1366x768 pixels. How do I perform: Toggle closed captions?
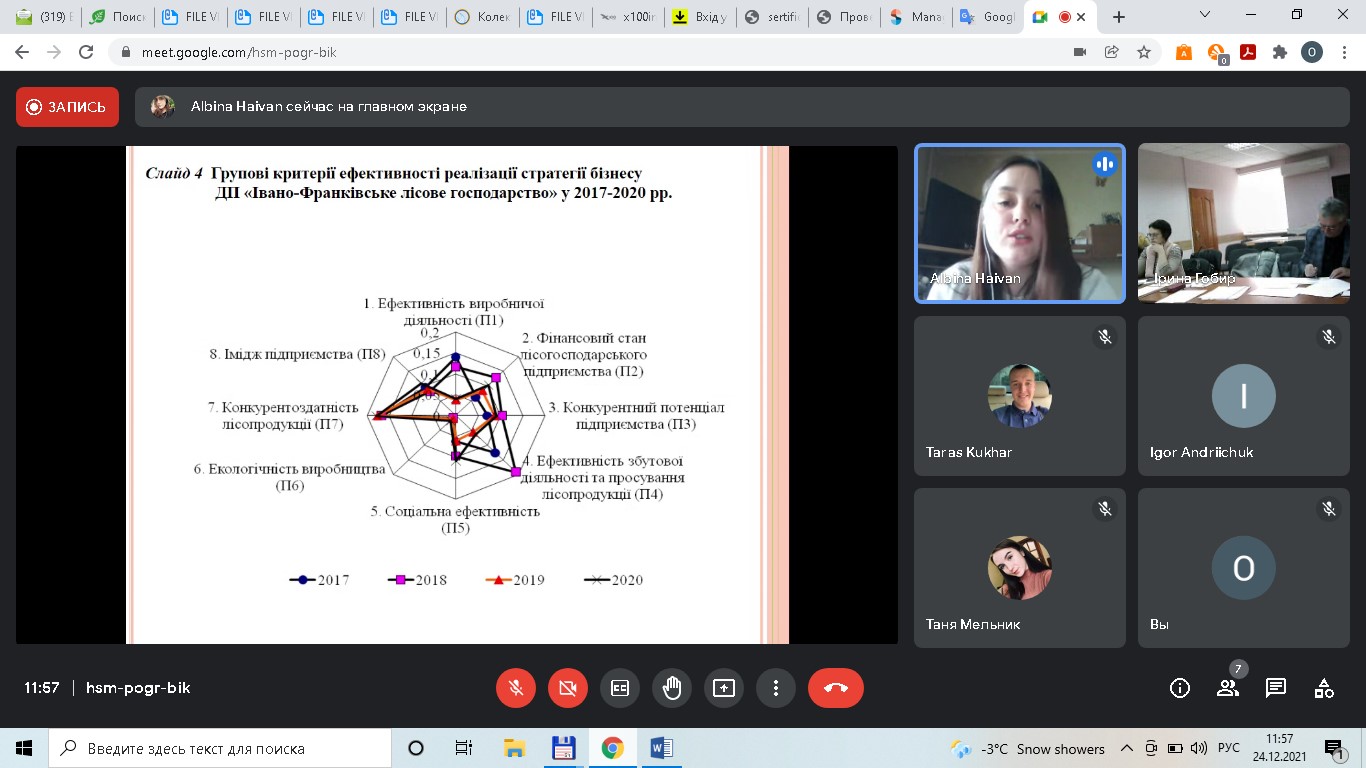click(x=620, y=688)
